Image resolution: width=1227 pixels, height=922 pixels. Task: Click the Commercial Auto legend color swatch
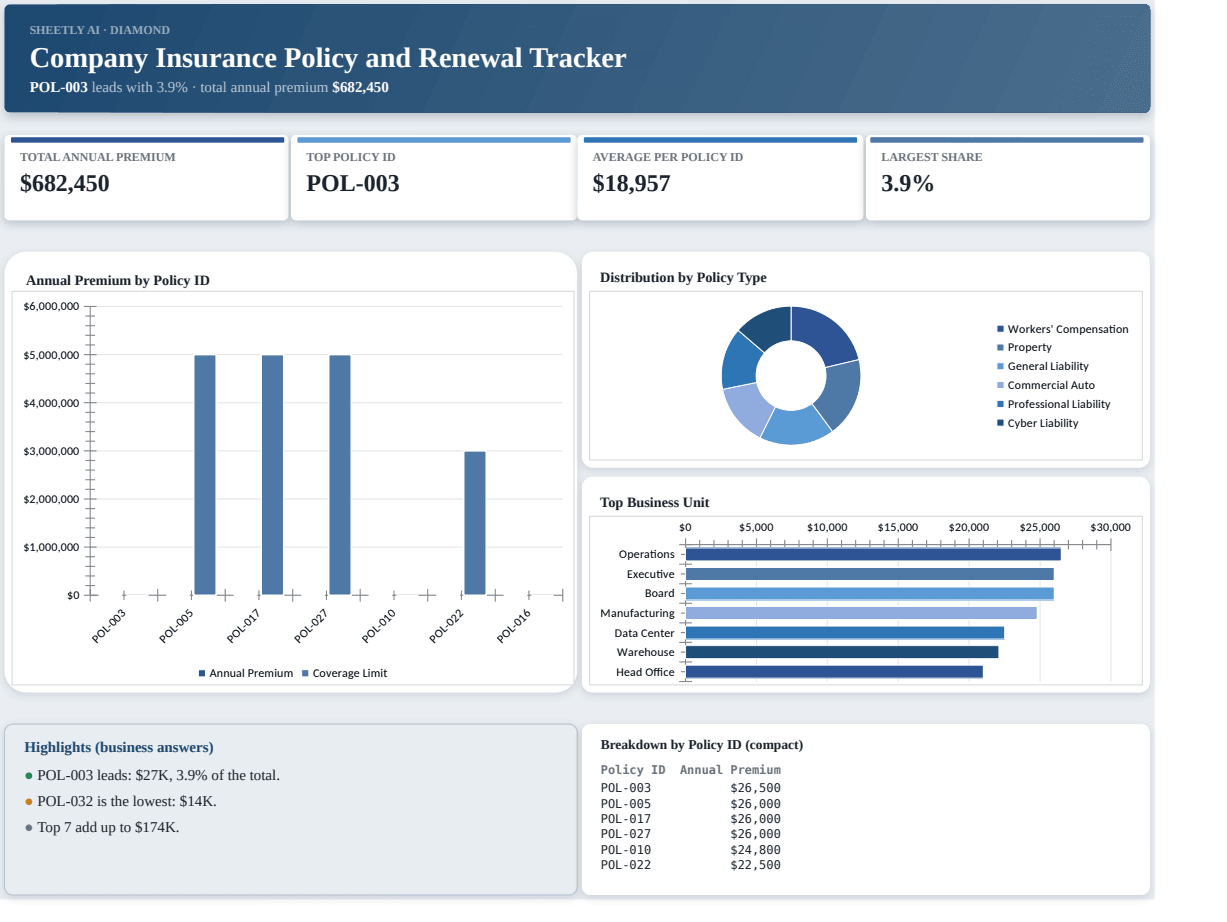(1000, 386)
